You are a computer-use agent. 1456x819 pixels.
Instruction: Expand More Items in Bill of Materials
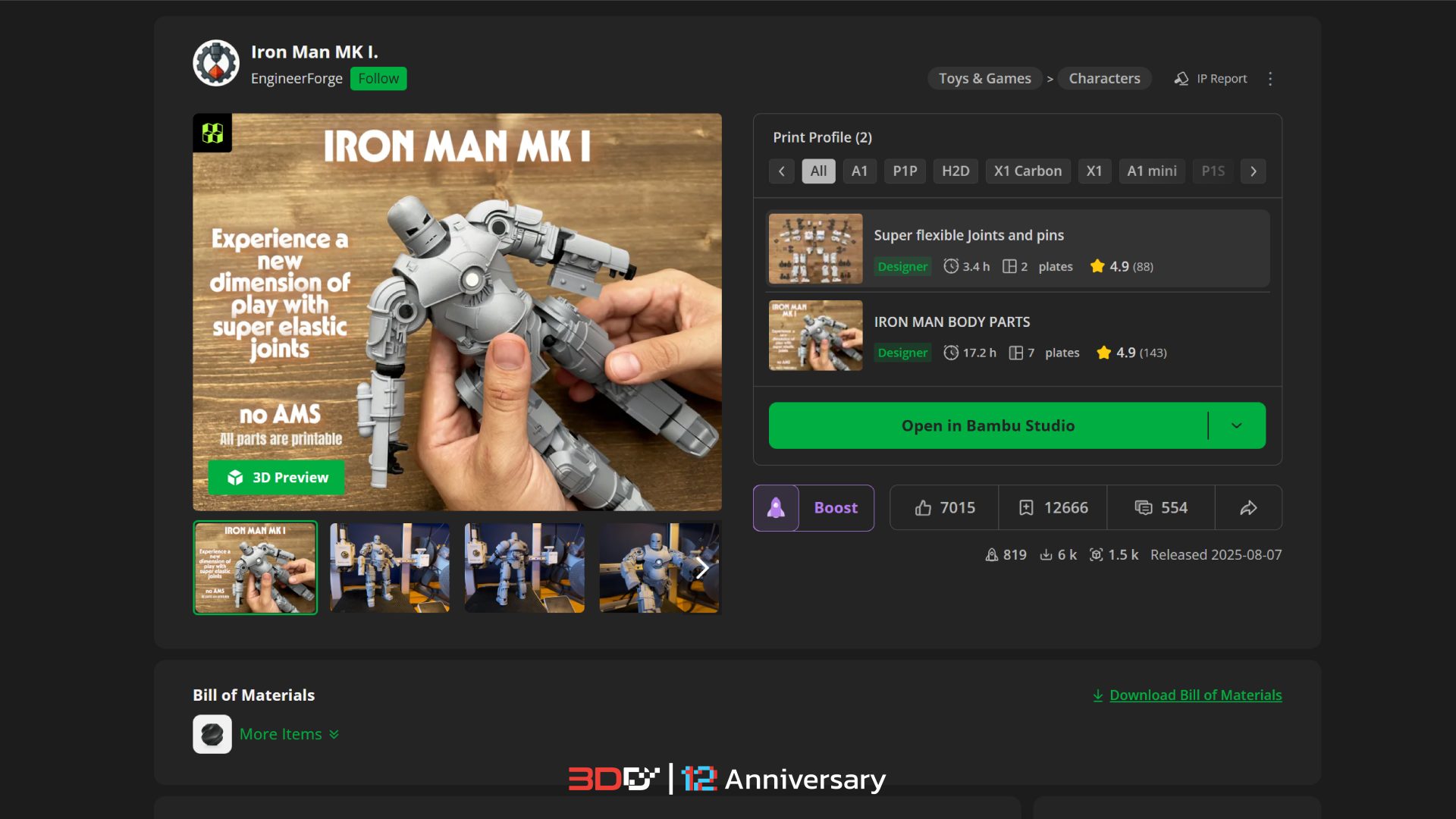[x=288, y=734]
